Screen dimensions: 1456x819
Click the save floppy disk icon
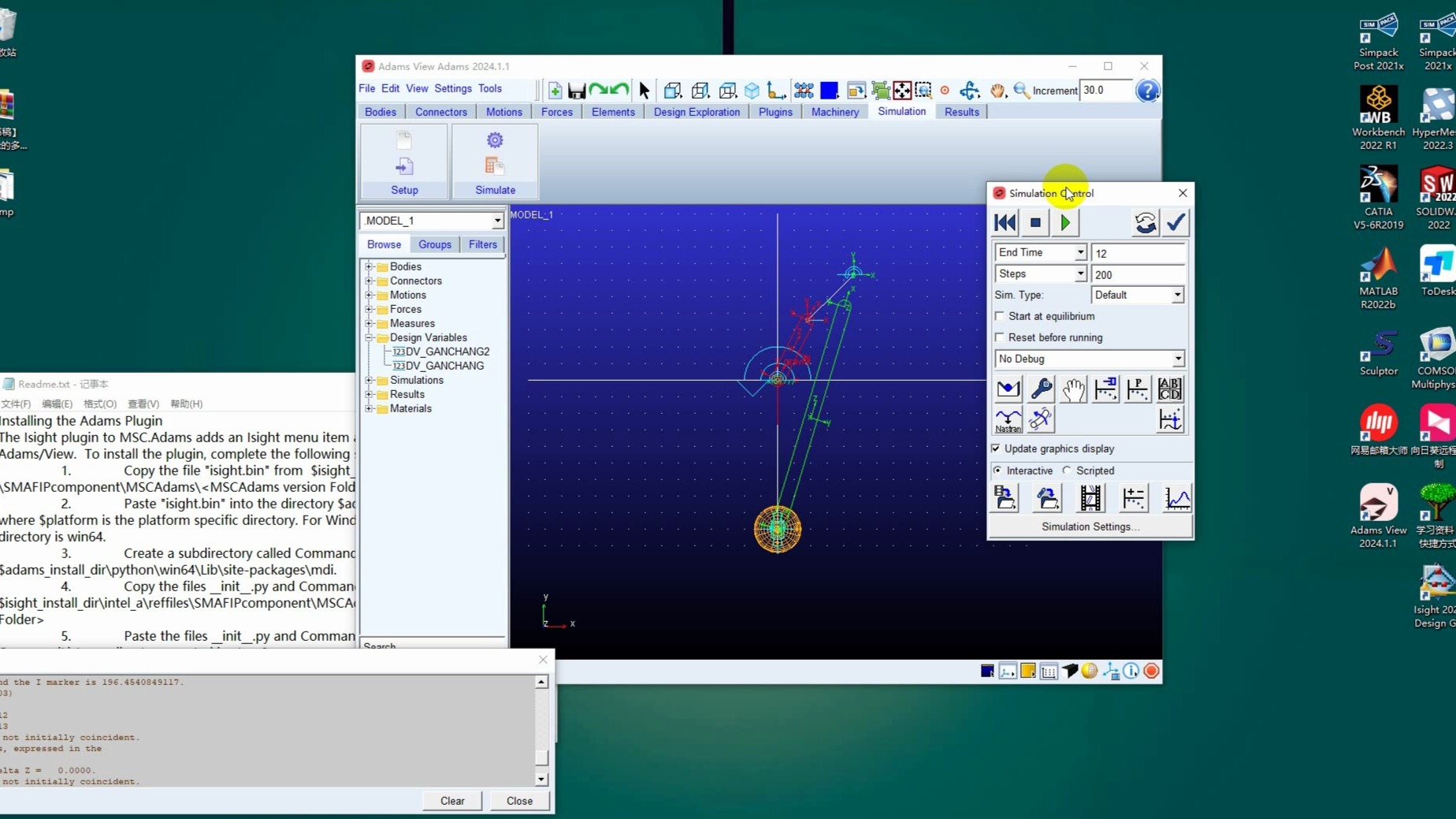[x=577, y=91]
